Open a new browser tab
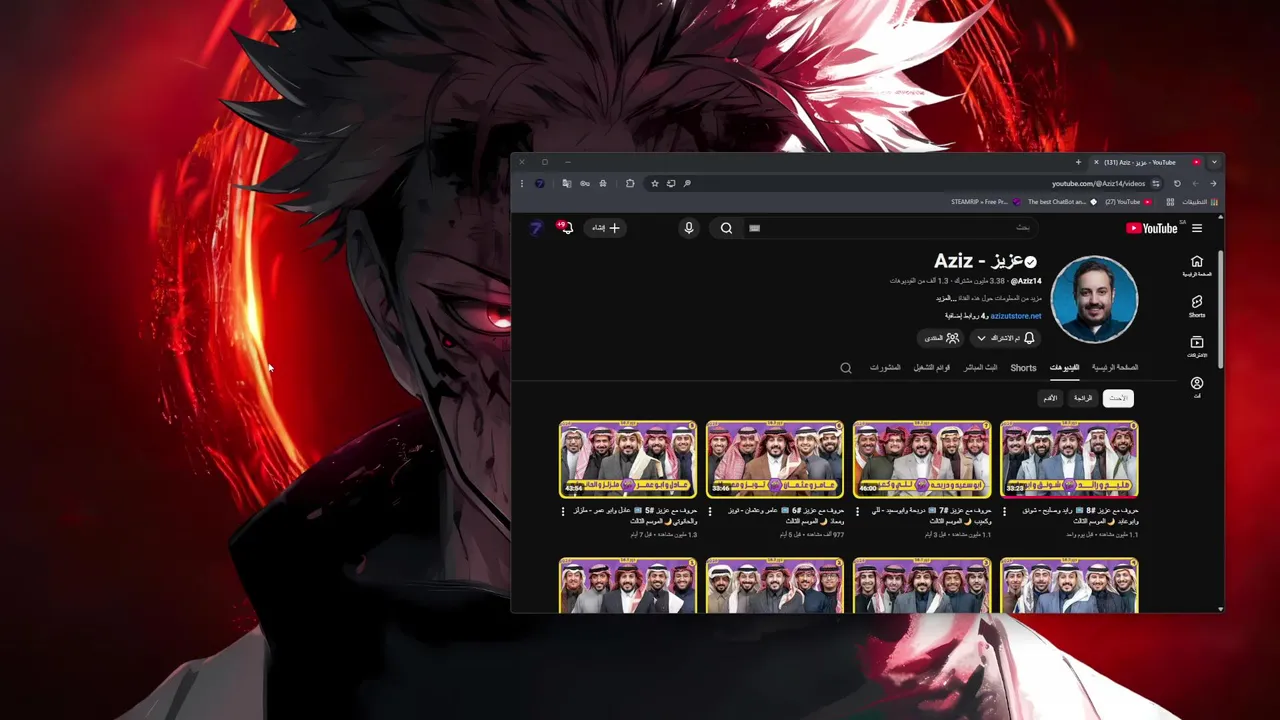The height and width of the screenshot is (720, 1280). (1078, 162)
